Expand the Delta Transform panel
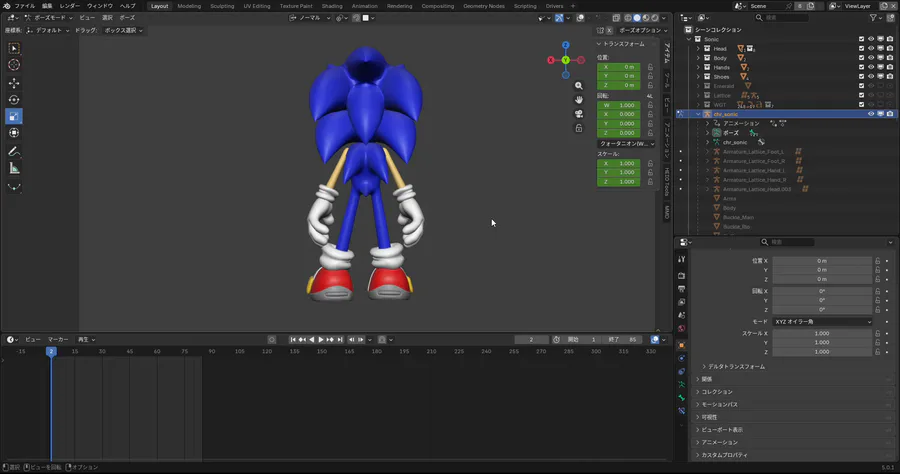 (735, 367)
